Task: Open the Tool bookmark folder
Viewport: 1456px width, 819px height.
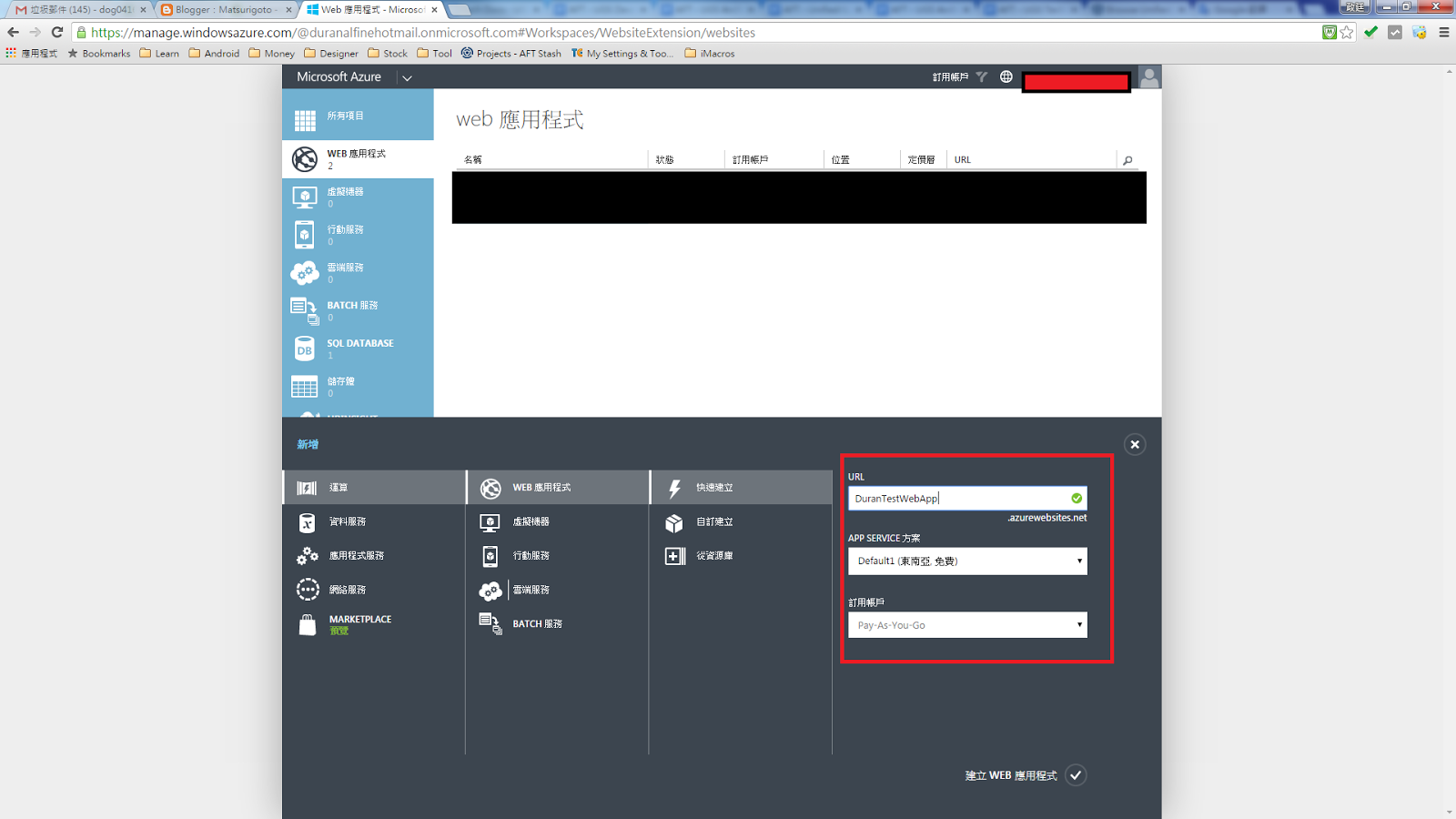Action: click(435, 54)
